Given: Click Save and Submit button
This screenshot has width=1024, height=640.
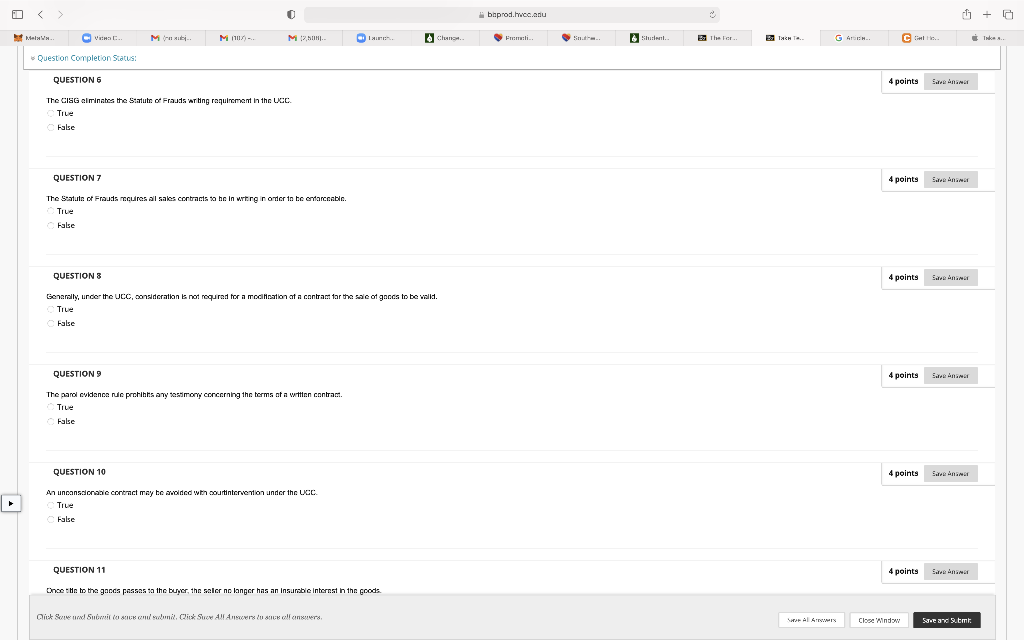Looking at the screenshot, I should 946,620.
